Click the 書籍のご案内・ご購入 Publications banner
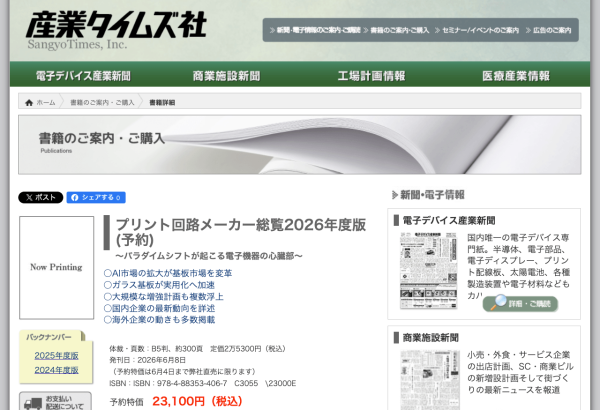This screenshot has width=600, height=410. 300,145
